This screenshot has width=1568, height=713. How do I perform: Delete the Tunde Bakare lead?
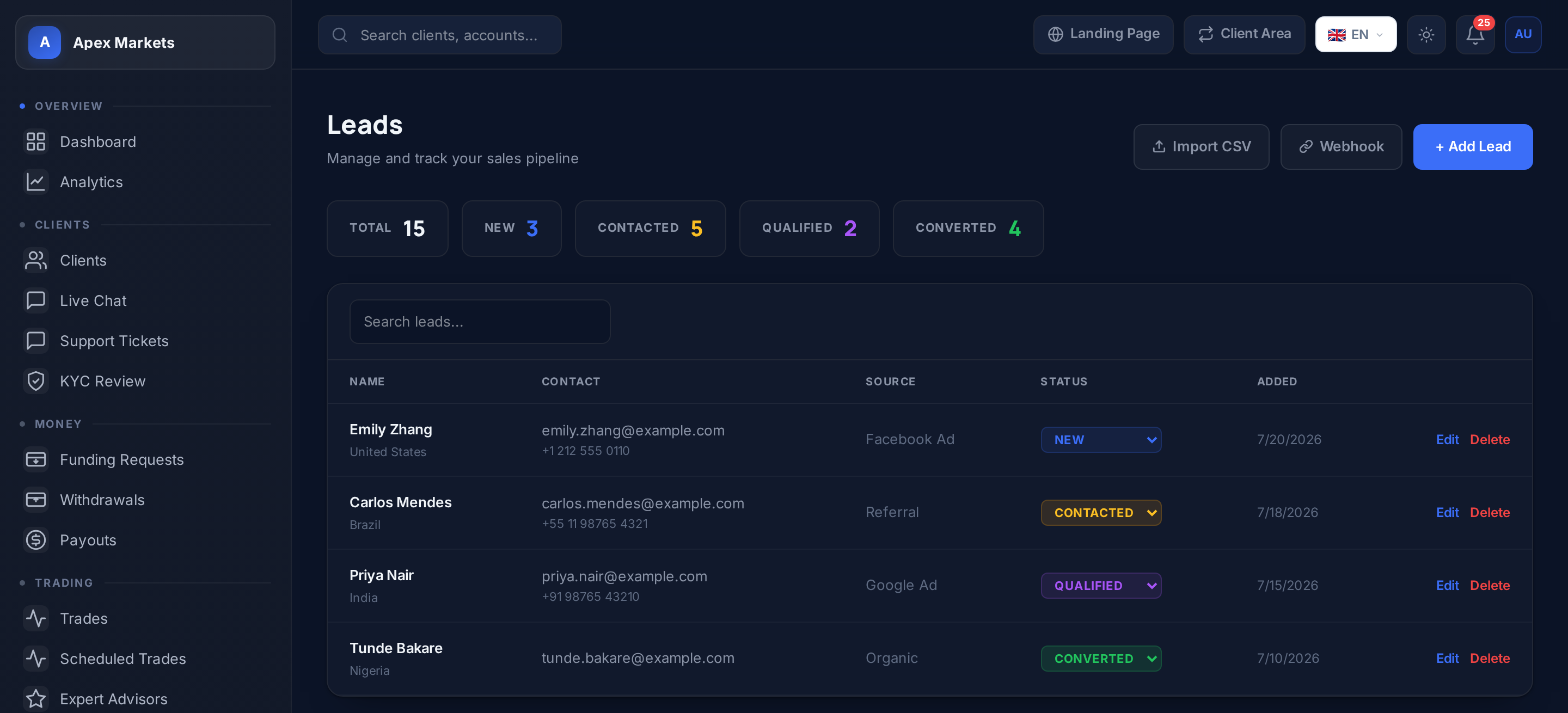coord(1490,658)
